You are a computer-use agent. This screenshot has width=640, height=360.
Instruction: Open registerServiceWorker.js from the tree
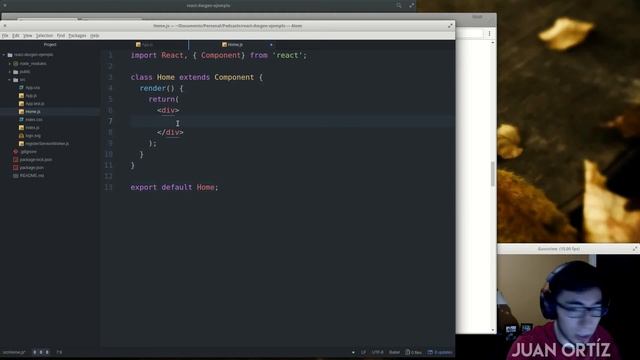click(x=47, y=144)
